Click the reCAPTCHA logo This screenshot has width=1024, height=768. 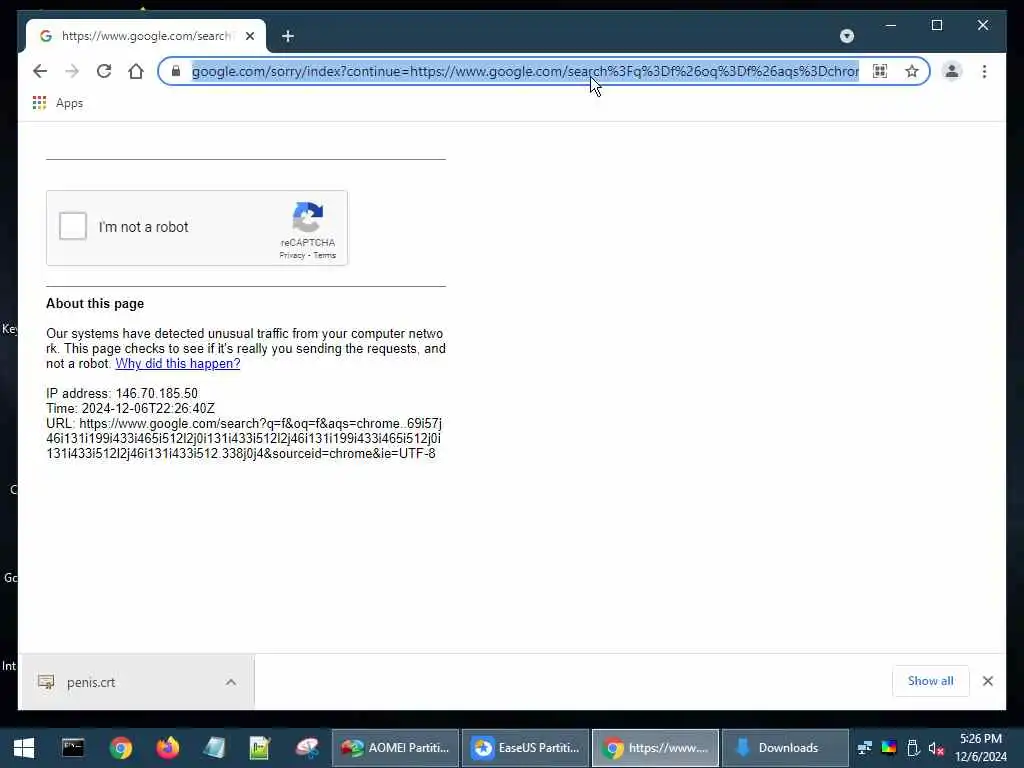[308, 217]
